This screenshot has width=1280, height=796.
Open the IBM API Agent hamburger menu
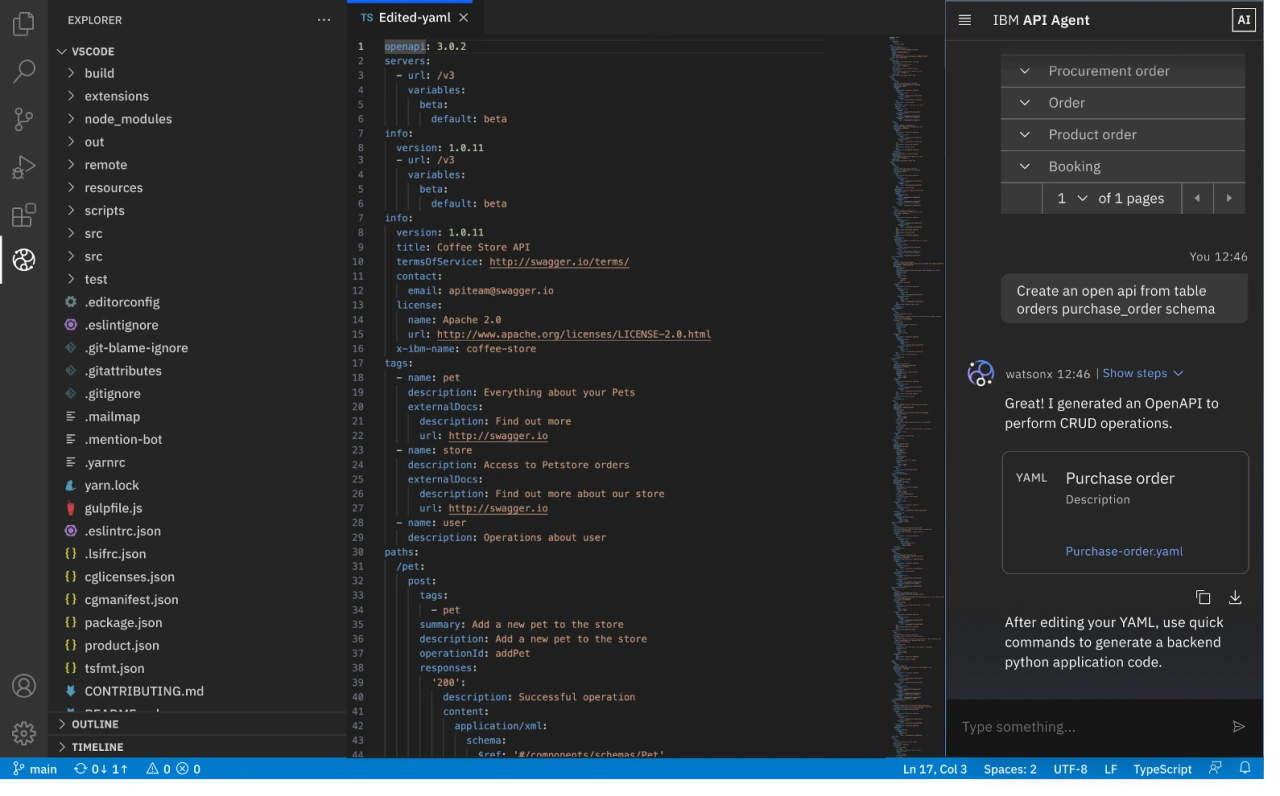pyautogui.click(x=965, y=20)
